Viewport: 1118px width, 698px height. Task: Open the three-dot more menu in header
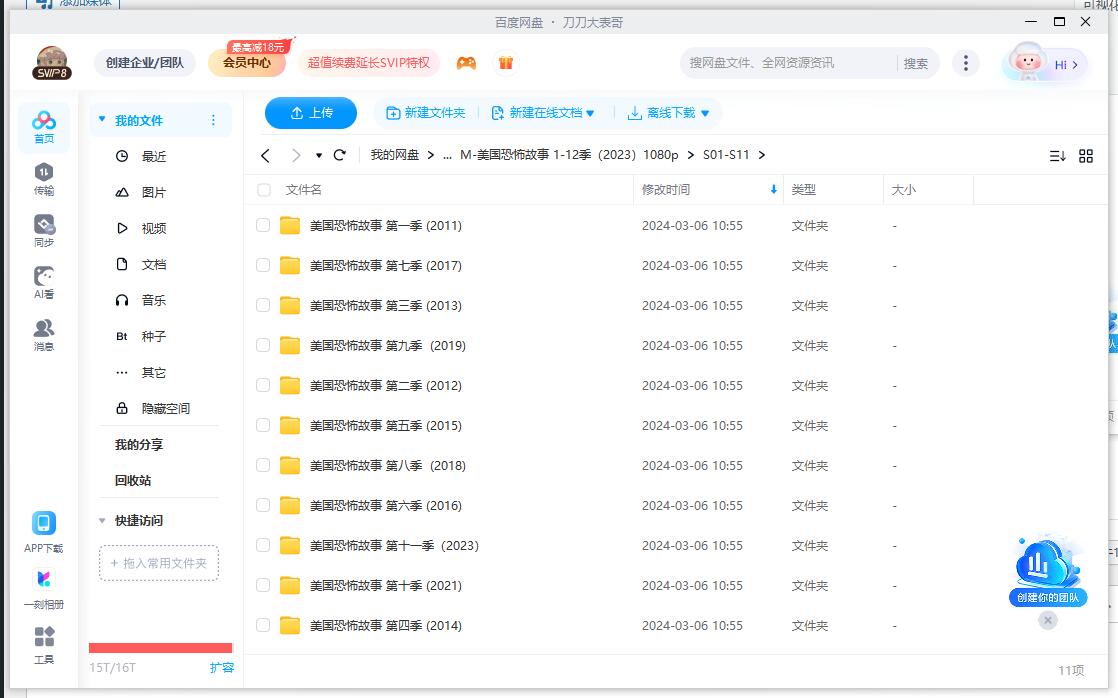pos(965,63)
